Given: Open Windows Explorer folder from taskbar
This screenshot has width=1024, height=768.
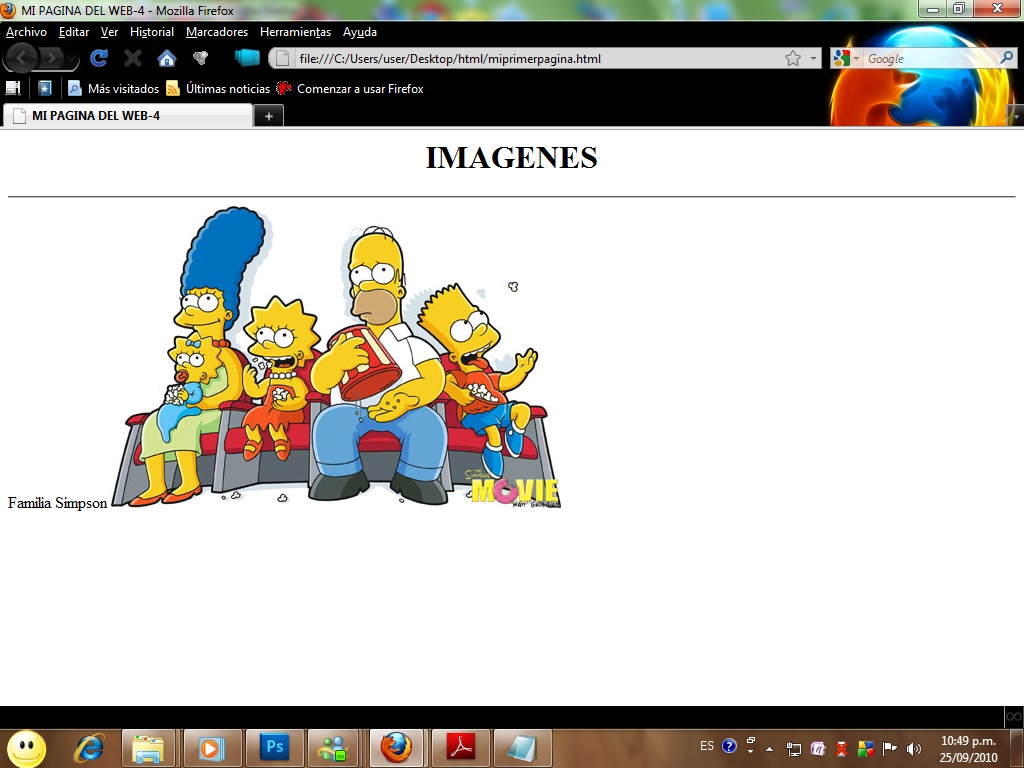Looking at the screenshot, I should point(148,748).
